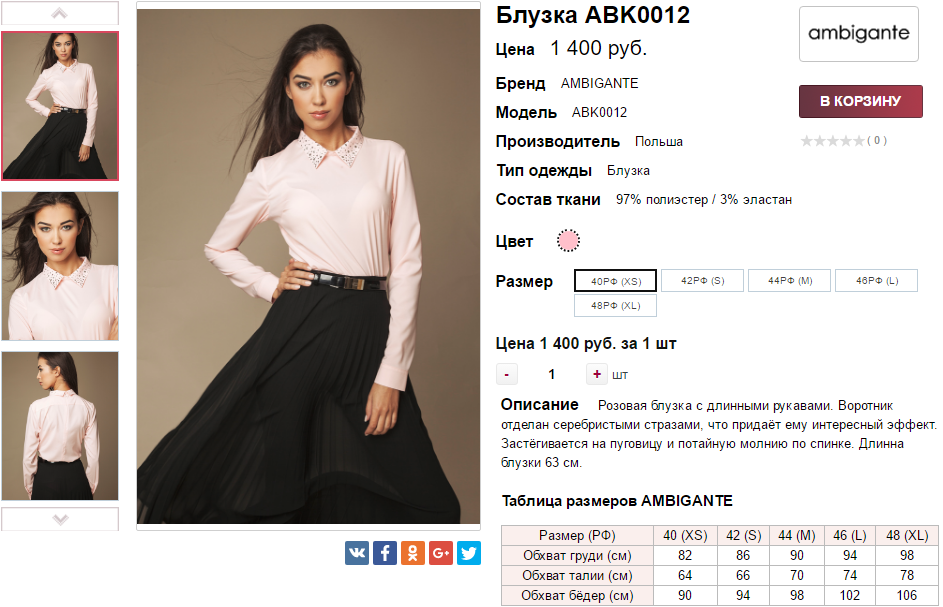Add to cart with В КОРЗИНУ
The image size is (943, 607).
pos(861,101)
